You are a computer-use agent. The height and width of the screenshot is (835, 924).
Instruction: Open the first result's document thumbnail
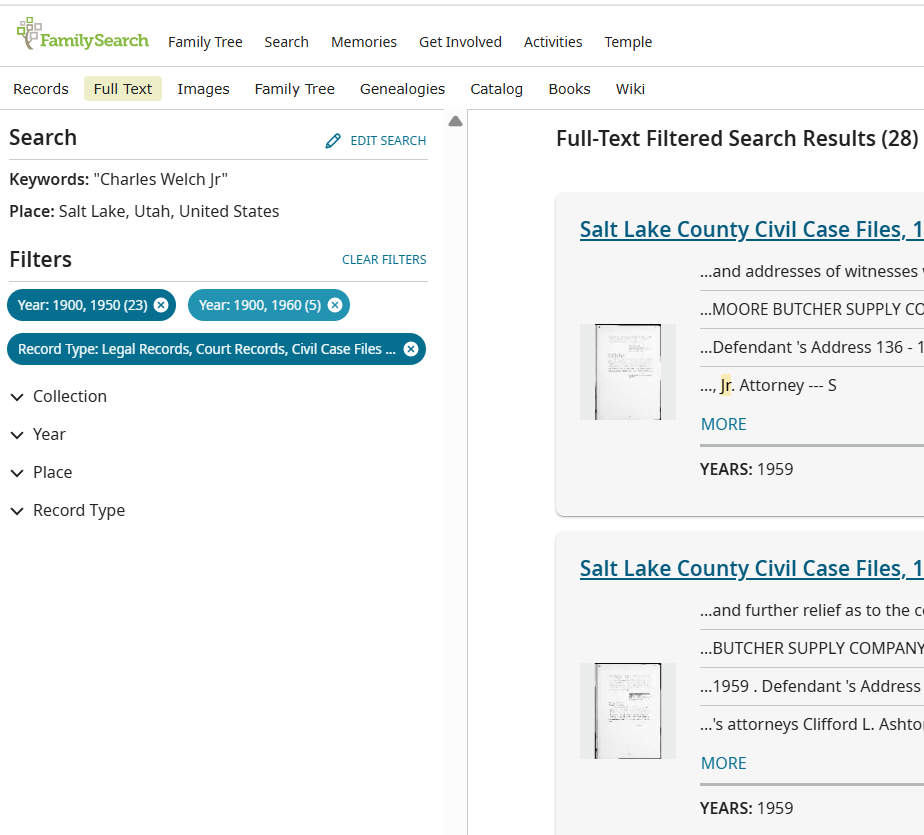click(x=628, y=371)
